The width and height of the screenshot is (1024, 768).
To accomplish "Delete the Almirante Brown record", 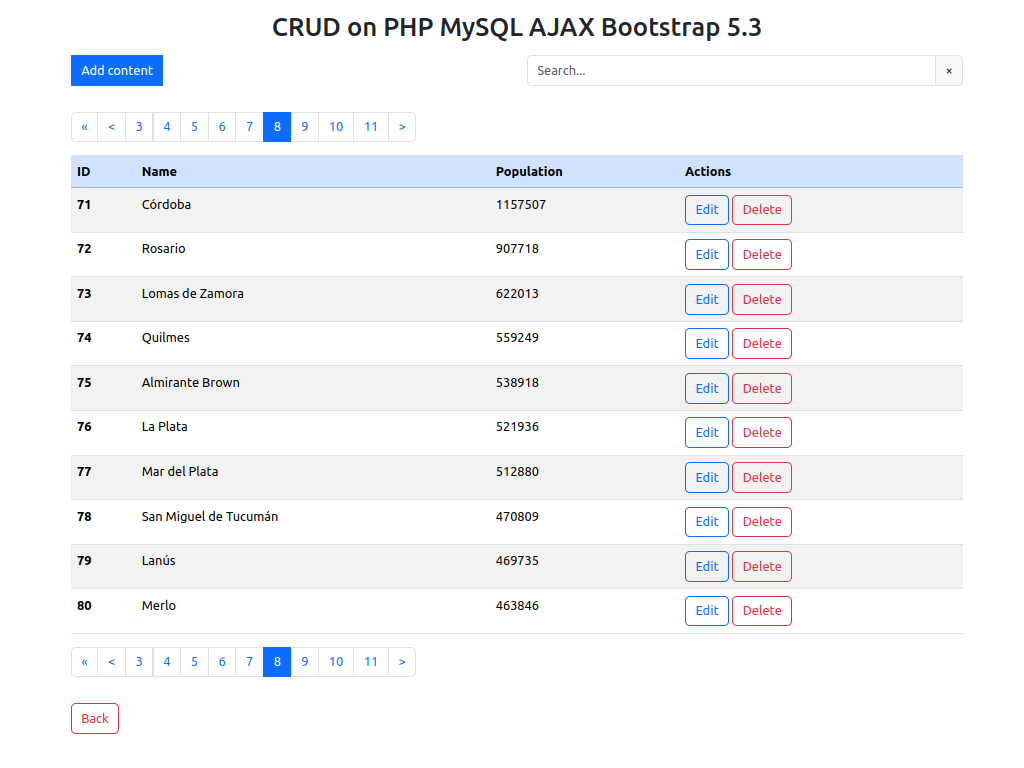I will click(x=761, y=388).
